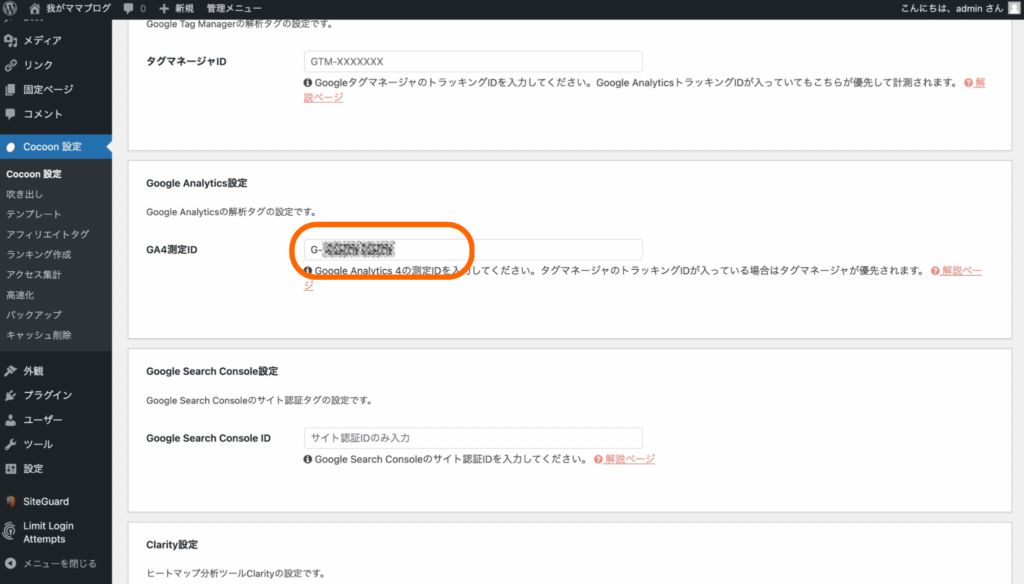Open the メディア sidebar menu
This screenshot has width=1024, height=584.
tap(42, 41)
